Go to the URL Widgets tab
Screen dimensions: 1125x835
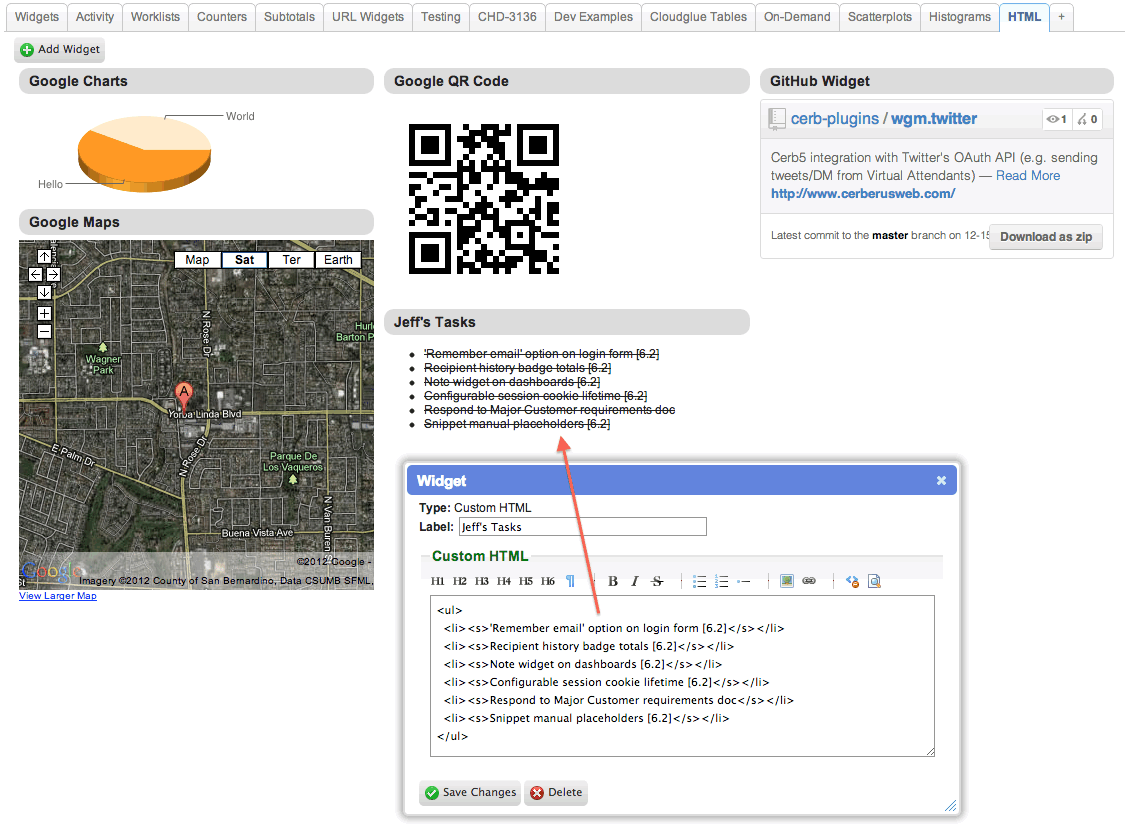click(x=368, y=16)
